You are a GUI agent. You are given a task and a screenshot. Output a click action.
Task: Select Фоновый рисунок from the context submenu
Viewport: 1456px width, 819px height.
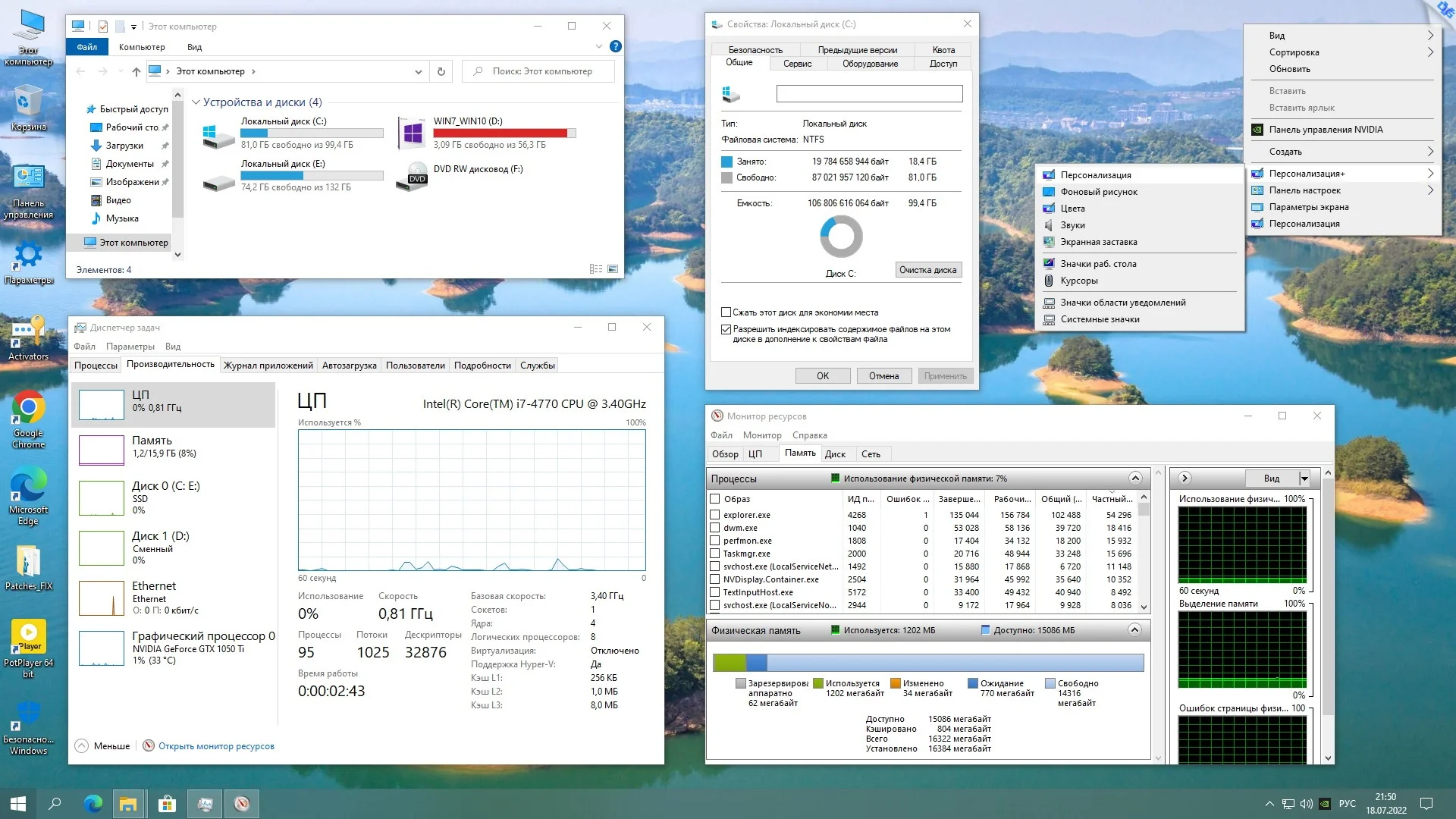point(1099,192)
